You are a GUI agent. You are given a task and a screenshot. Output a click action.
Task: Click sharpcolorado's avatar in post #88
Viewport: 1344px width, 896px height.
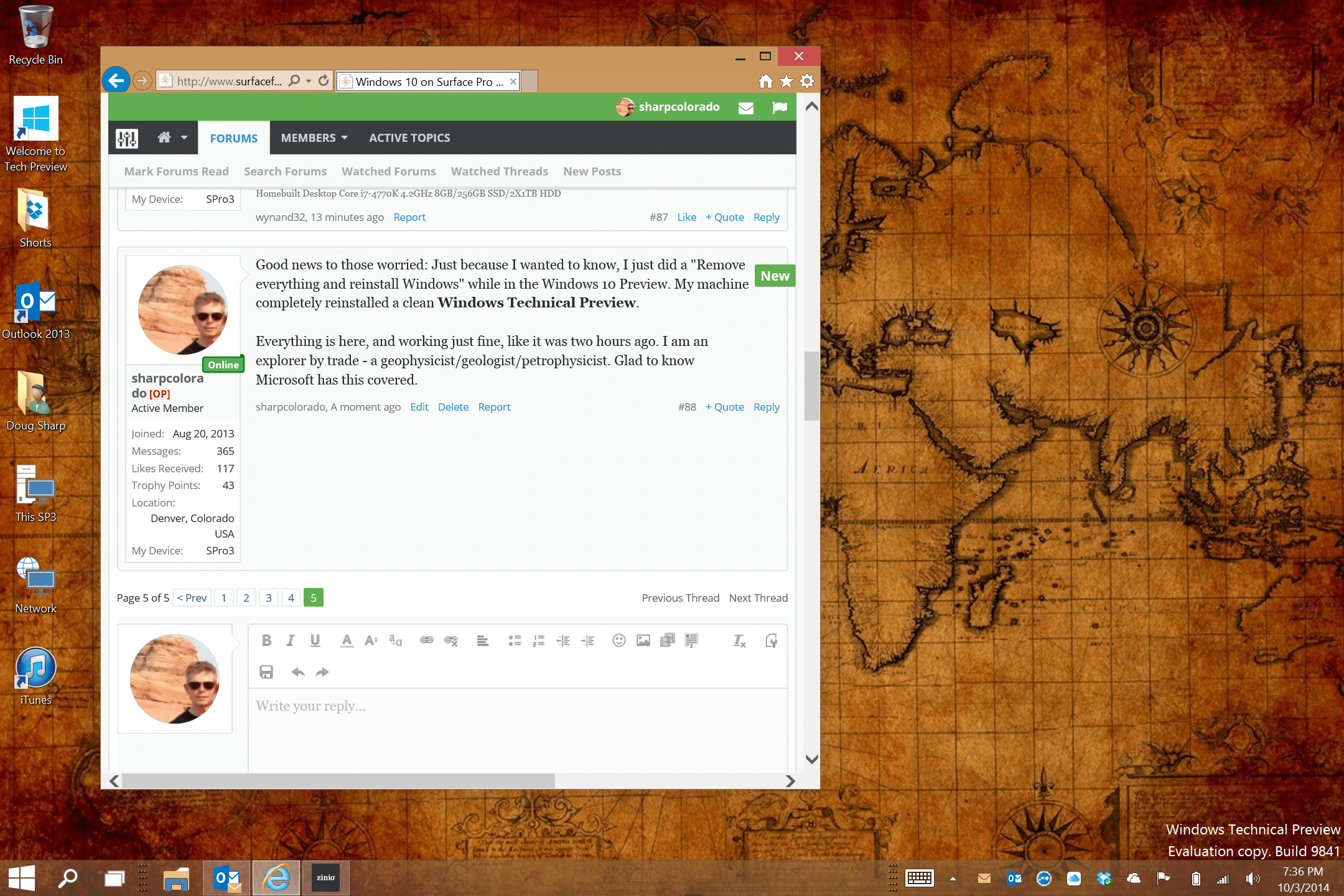pos(183,310)
